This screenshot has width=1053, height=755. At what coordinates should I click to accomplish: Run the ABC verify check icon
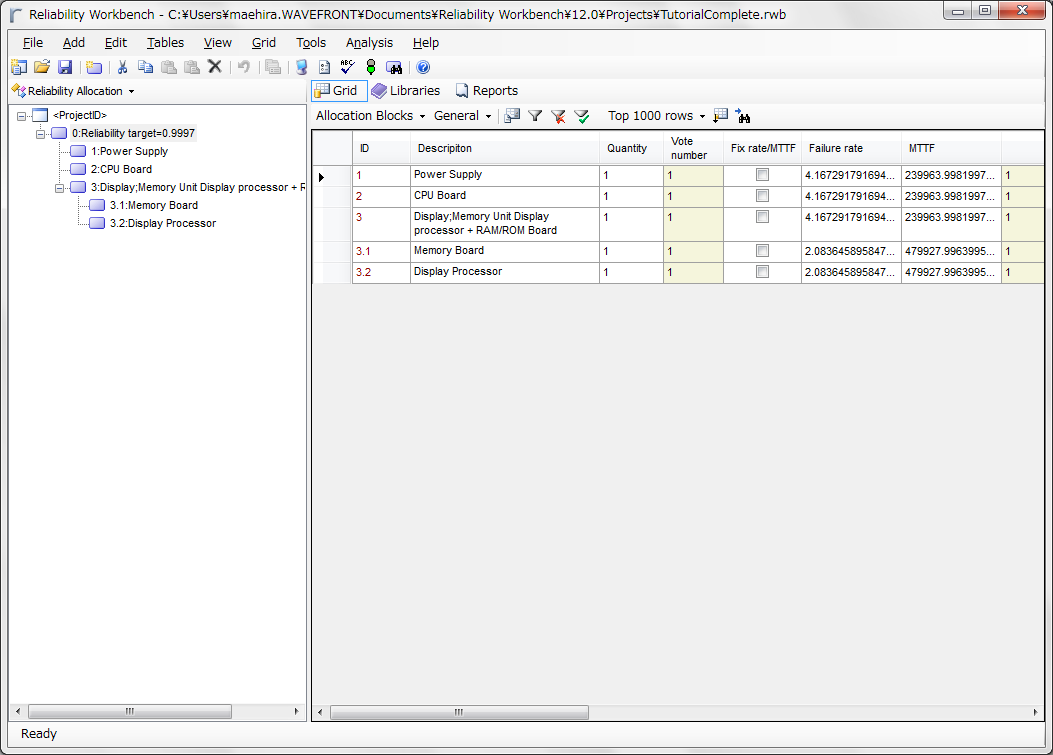[x=347, y=67]
